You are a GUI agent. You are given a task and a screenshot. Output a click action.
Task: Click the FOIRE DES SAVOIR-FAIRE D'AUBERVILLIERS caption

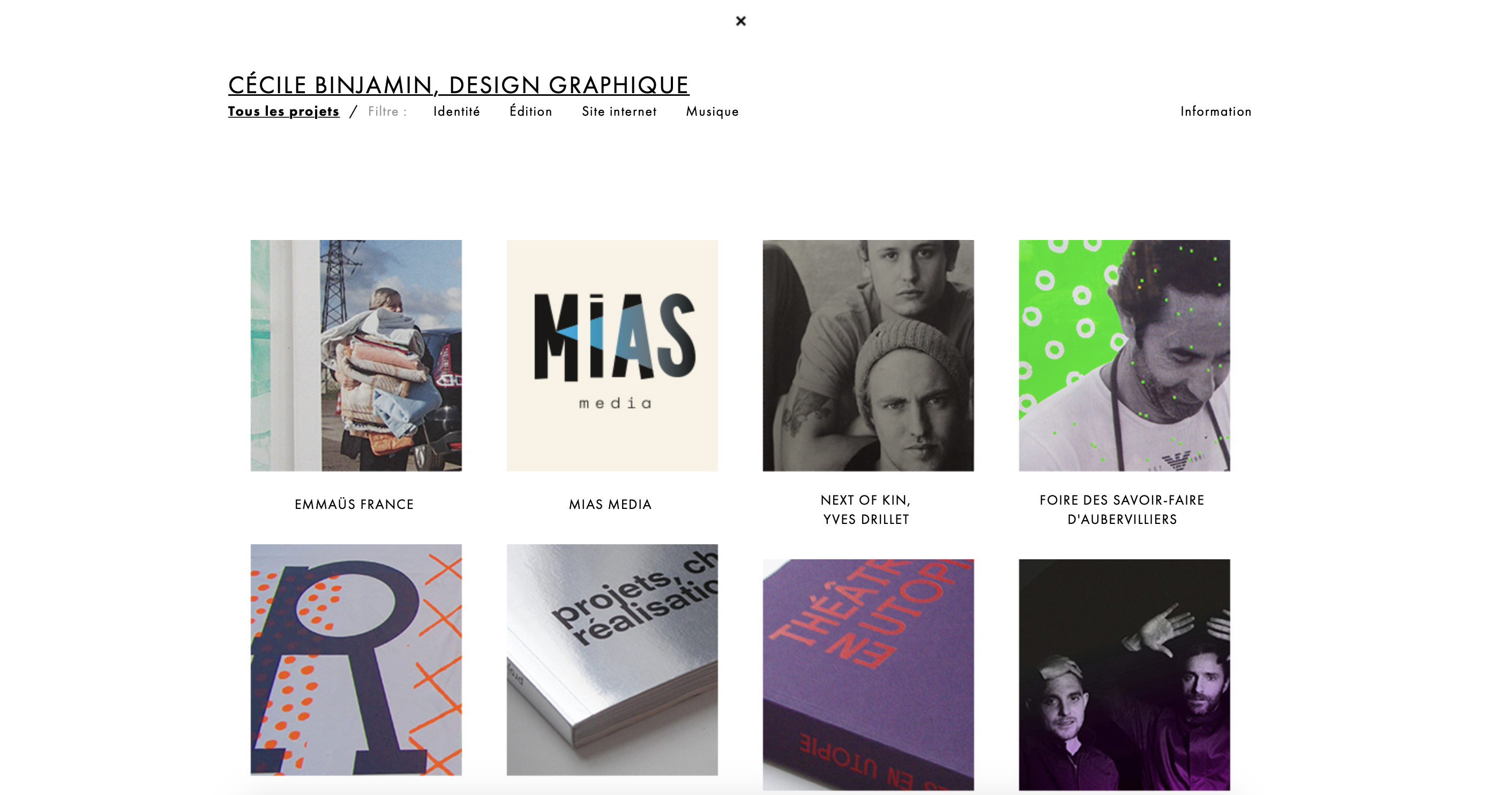(x=1122, y=509)
